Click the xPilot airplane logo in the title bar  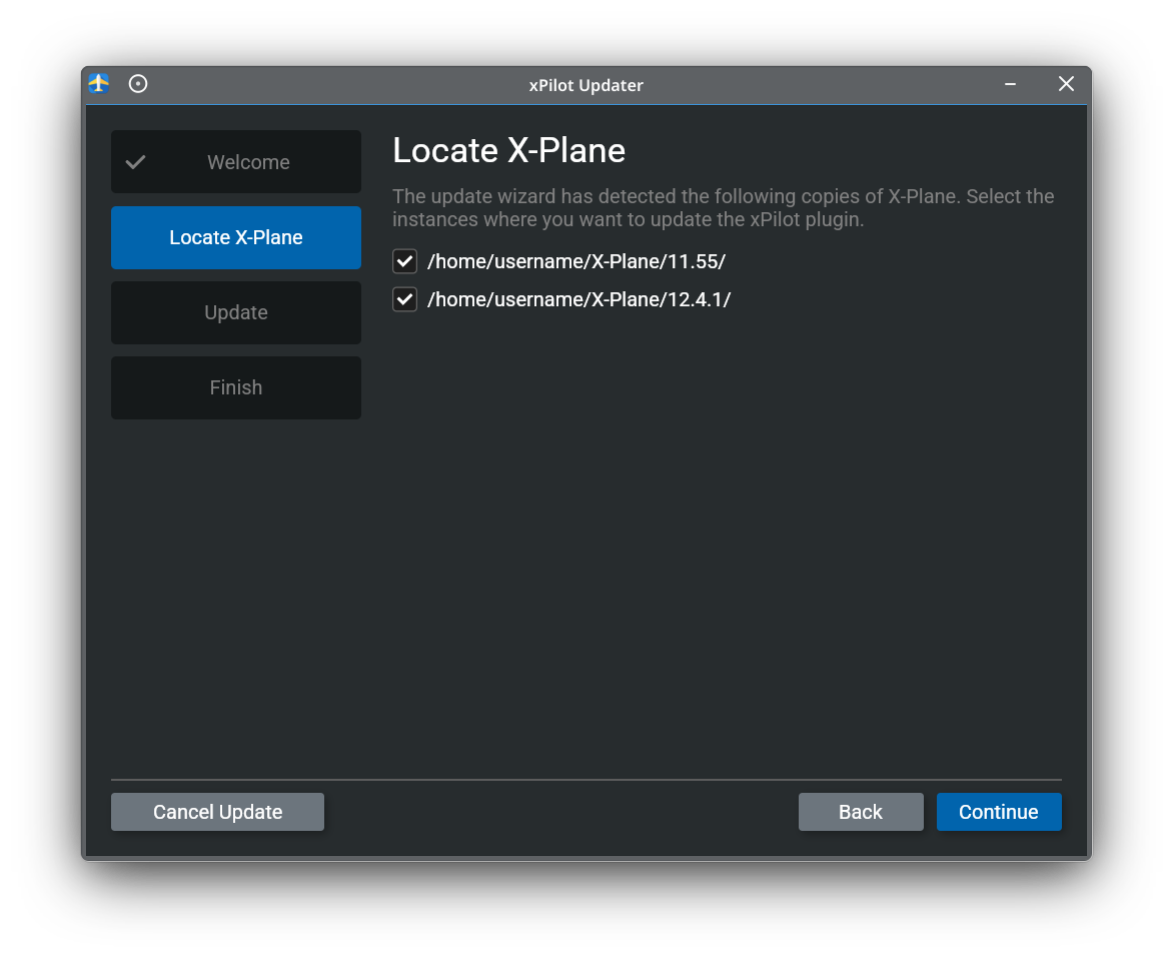click(x=97, y=84)
